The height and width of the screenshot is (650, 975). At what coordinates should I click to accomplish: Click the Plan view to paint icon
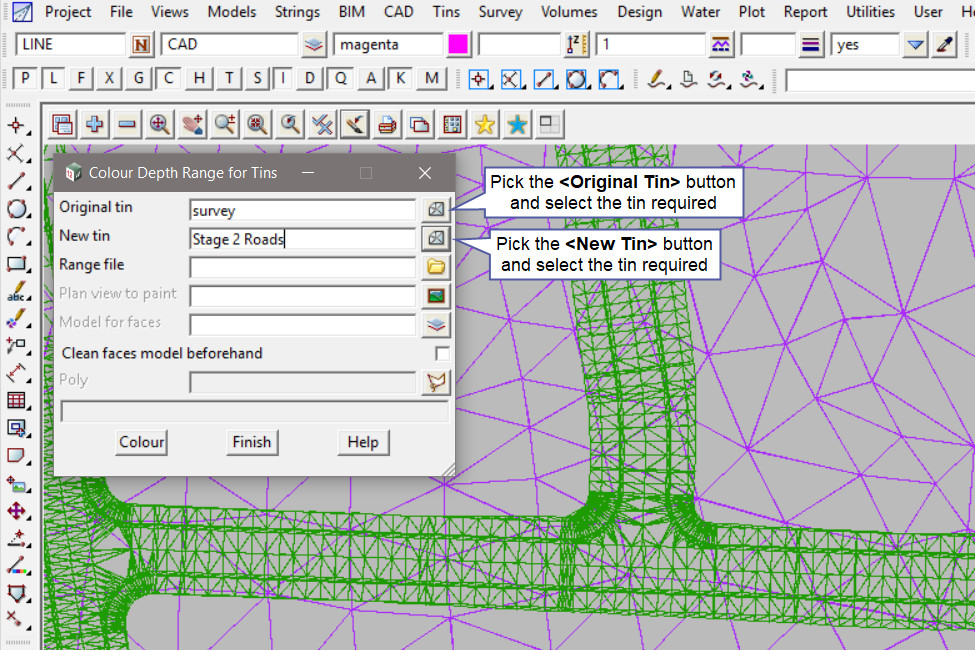pyautogui.click(x=435, y=296)
